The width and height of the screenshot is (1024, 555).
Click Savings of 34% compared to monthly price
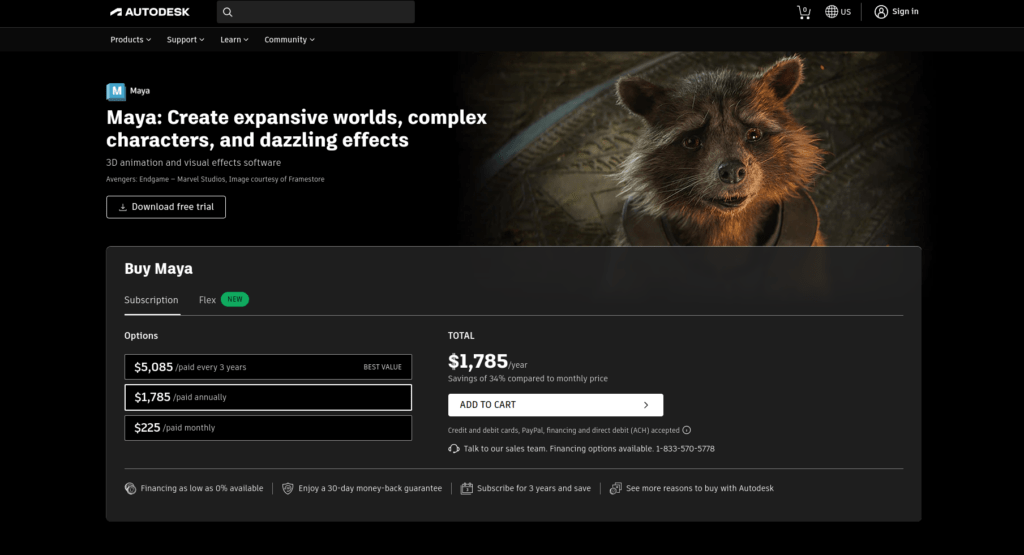click(528, 379)
